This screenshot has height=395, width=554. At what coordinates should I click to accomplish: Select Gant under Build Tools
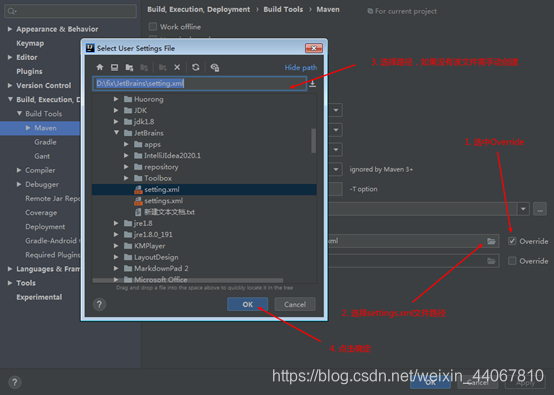(42, 156)
